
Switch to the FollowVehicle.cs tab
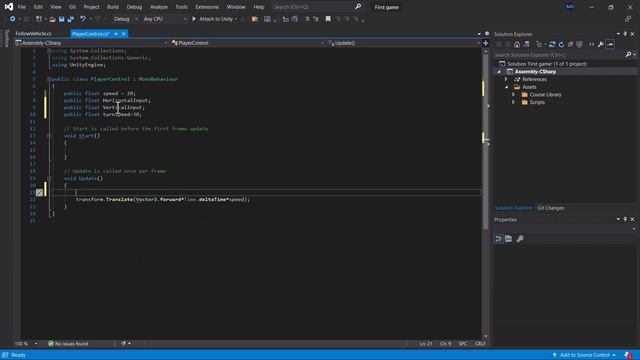click(33, 34)
